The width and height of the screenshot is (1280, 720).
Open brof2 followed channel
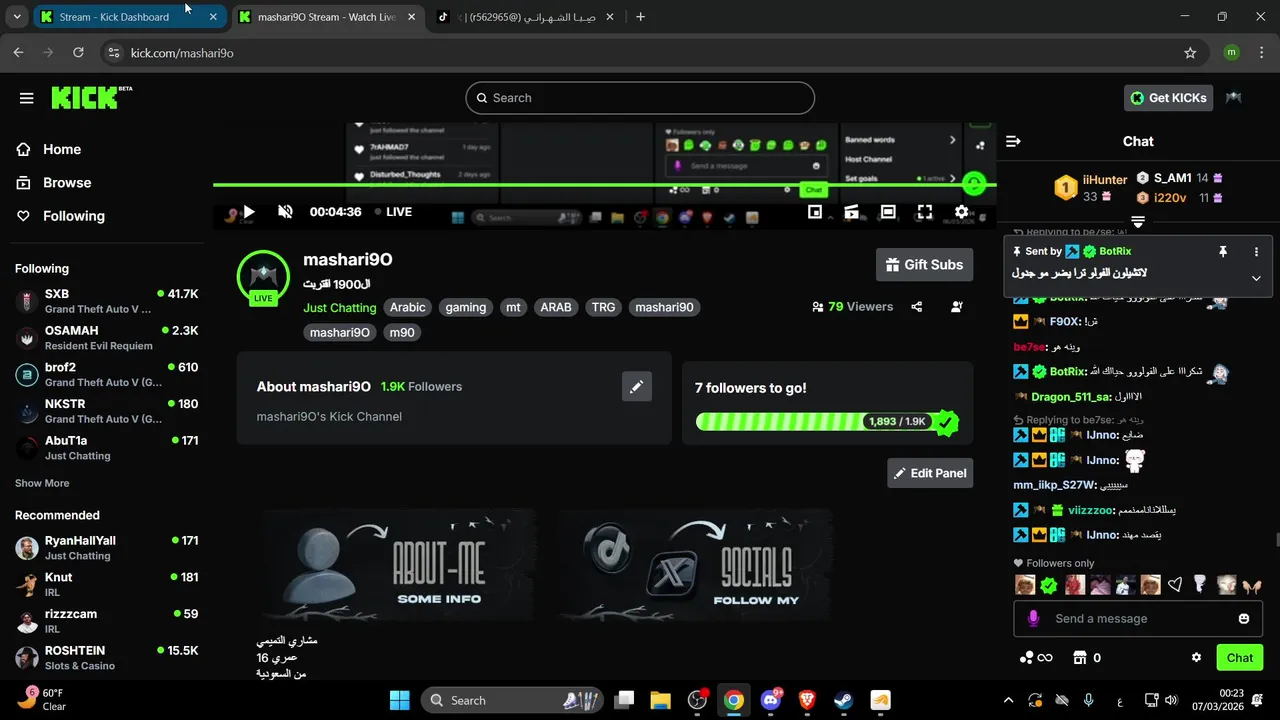pyautogui.click(x=107, y=374)
